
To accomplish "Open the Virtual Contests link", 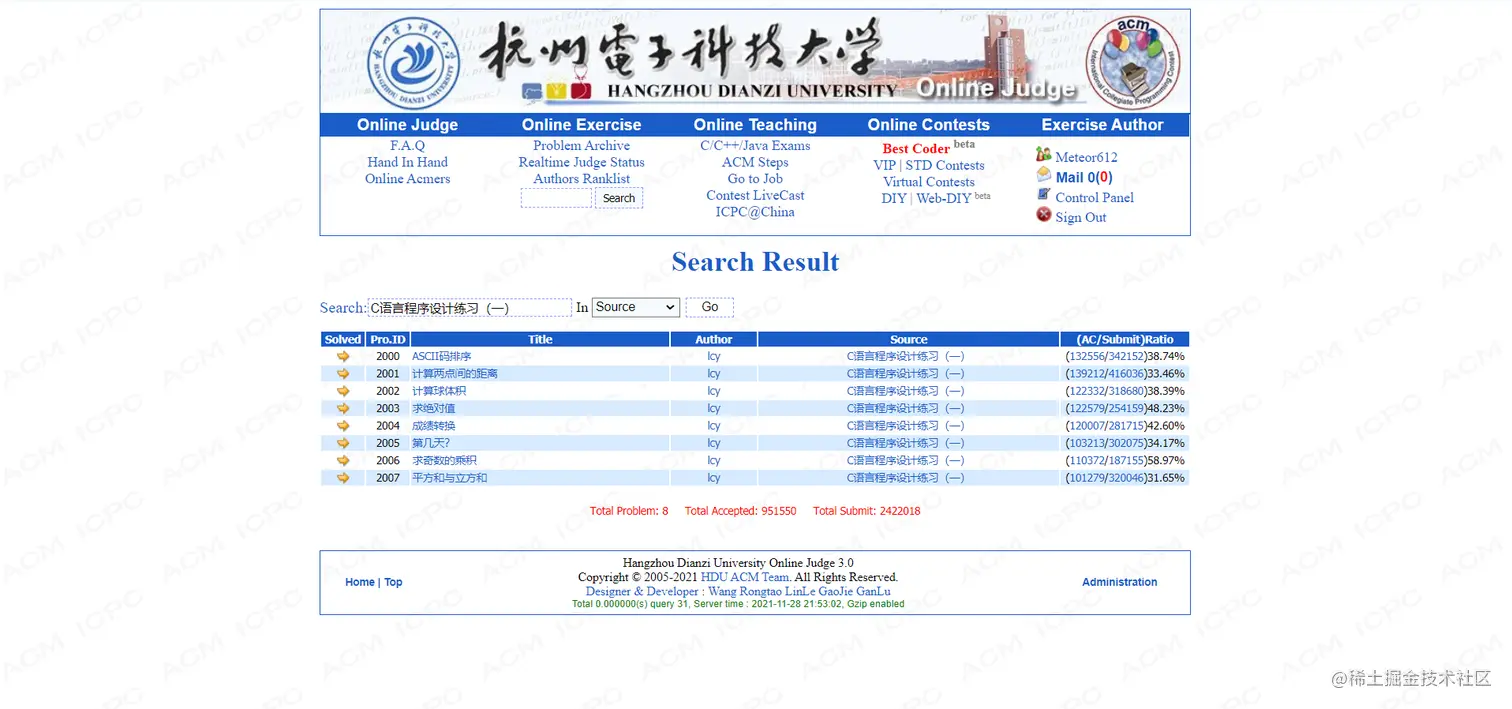I will tap(928, 182).
